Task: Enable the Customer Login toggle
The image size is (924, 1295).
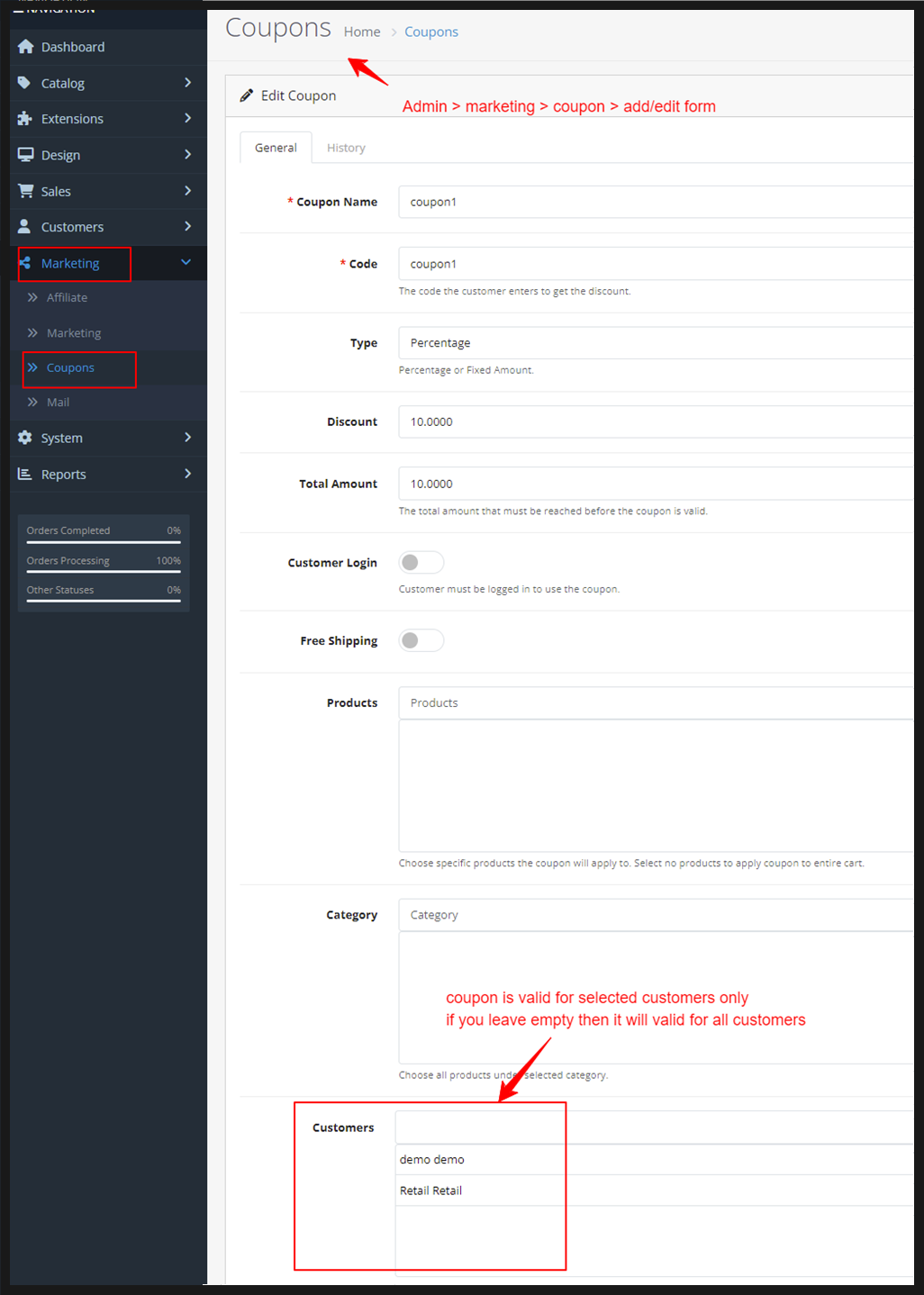Action: coord(421,563)
